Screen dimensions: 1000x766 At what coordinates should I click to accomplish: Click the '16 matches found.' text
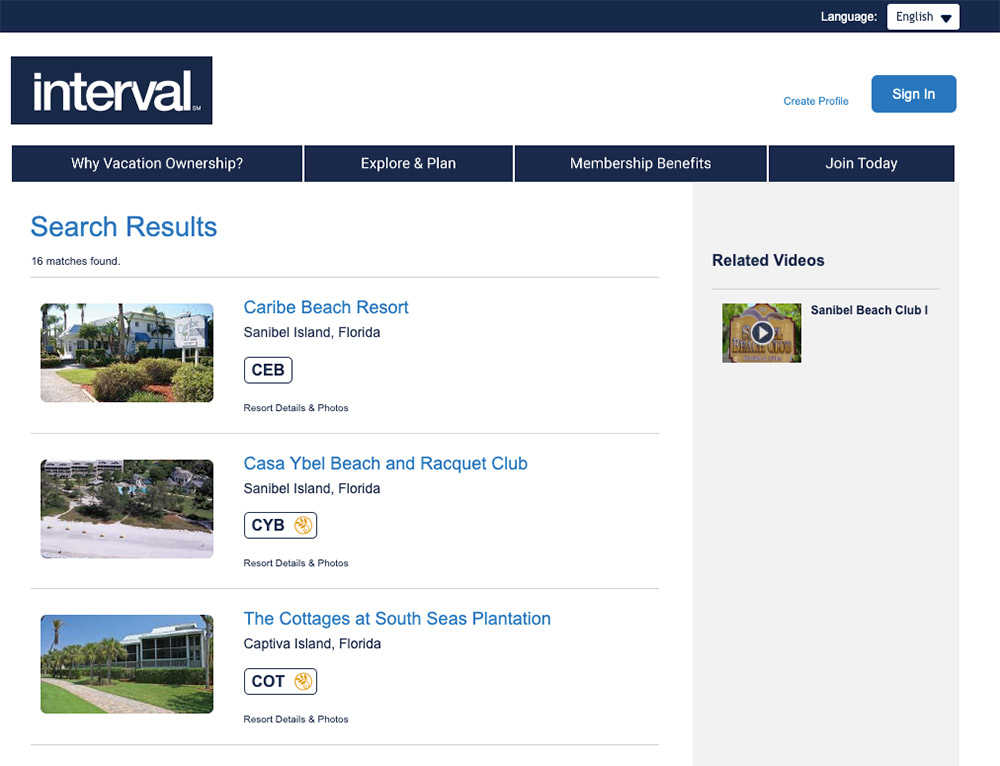pyautogui.click(x=76, y=261)
